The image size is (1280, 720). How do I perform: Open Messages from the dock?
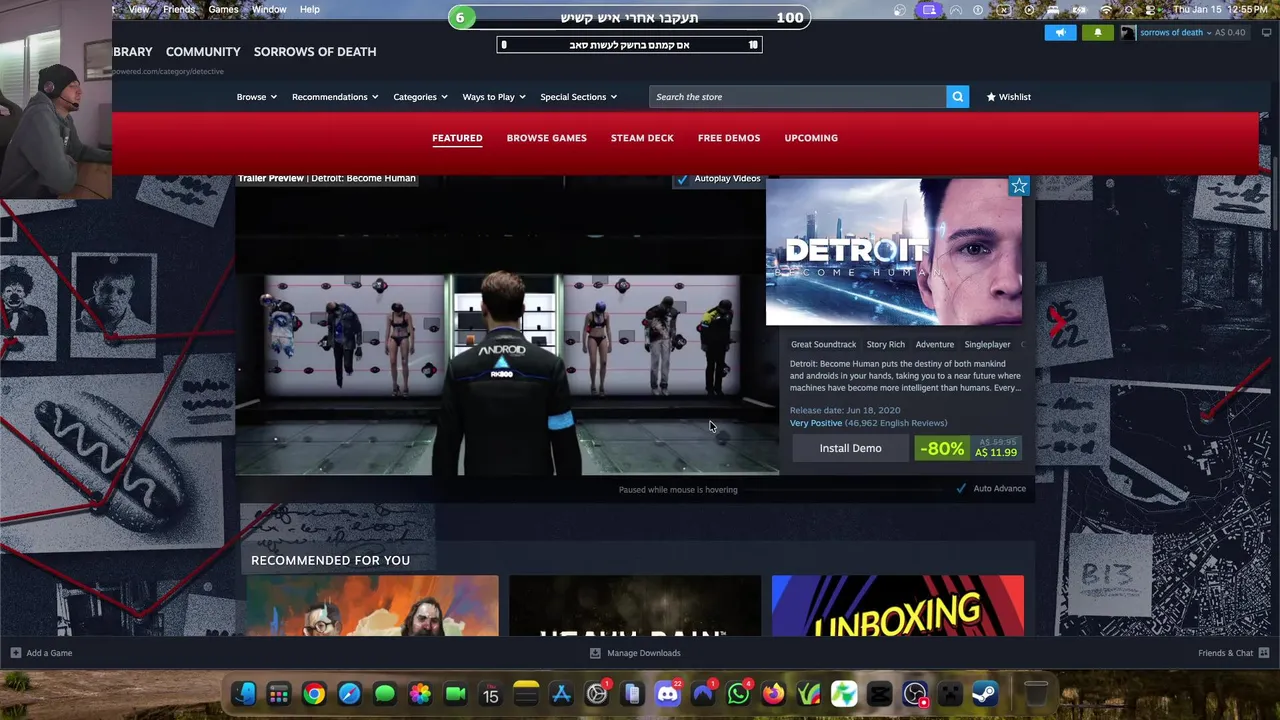pyautogui.click(x=385, y=694)
